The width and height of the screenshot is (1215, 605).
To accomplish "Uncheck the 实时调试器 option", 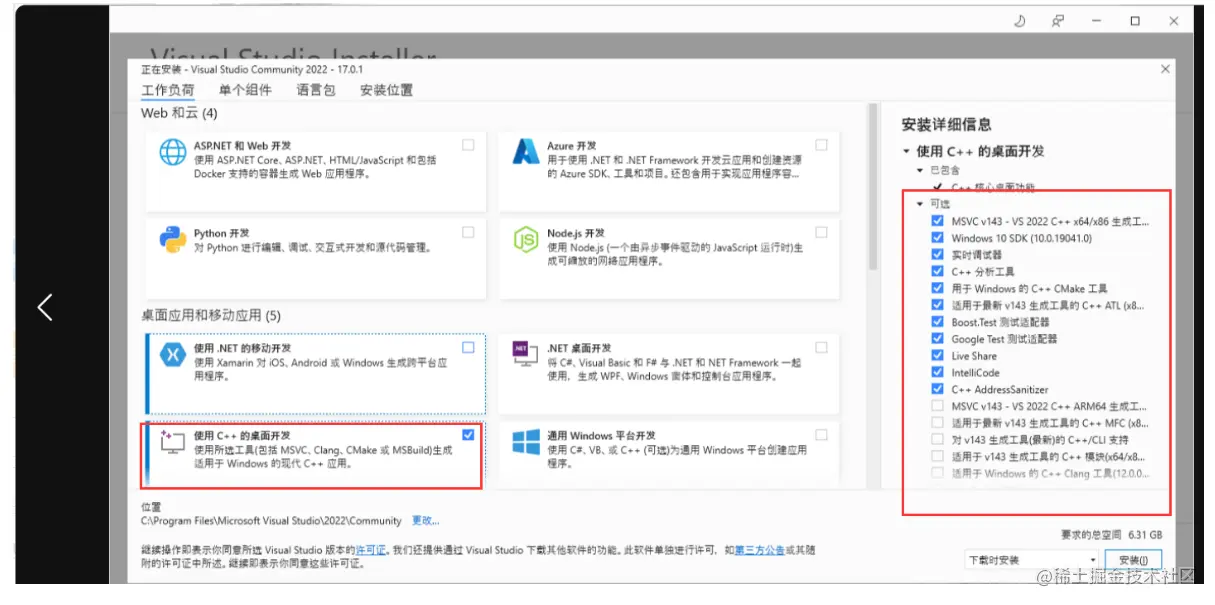I will point(937,255).
